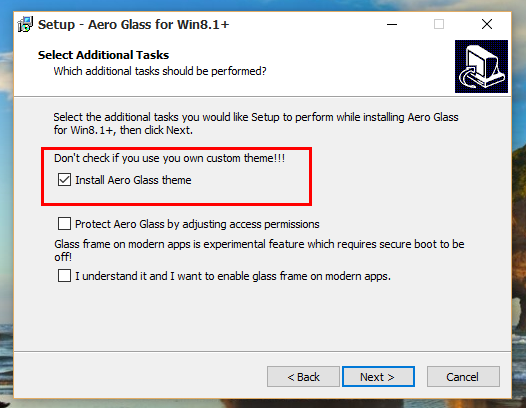Minimize the Aero Glass Setup window
526x408 pixels.
[x=391, y=24]
